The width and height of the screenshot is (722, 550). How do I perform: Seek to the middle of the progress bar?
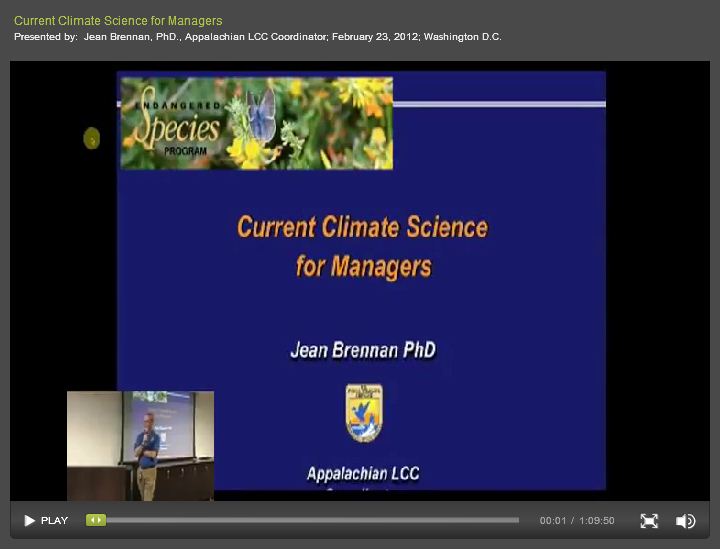tap(312, 520)
